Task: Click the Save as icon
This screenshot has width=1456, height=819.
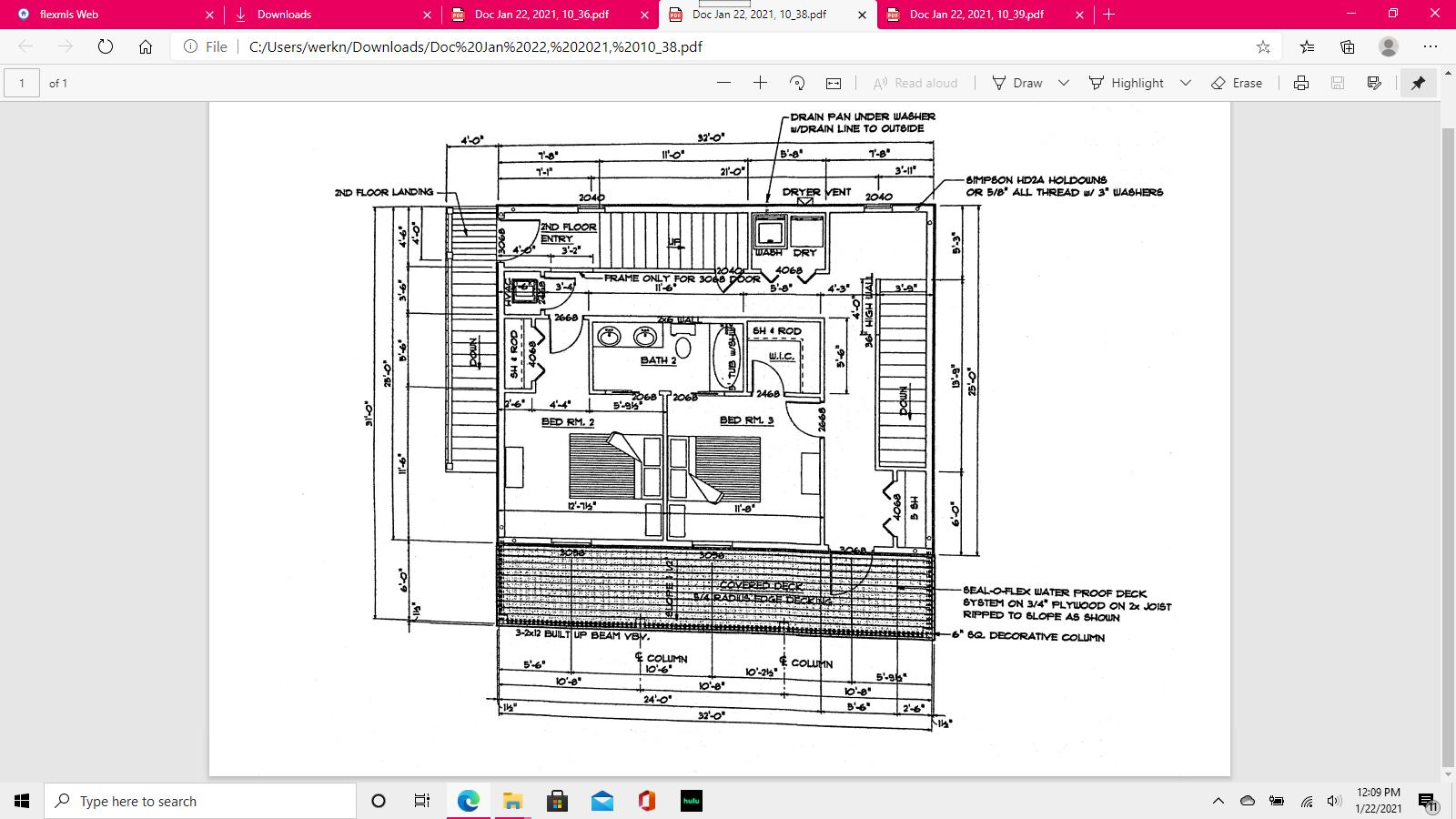Action: point(1374,83)
